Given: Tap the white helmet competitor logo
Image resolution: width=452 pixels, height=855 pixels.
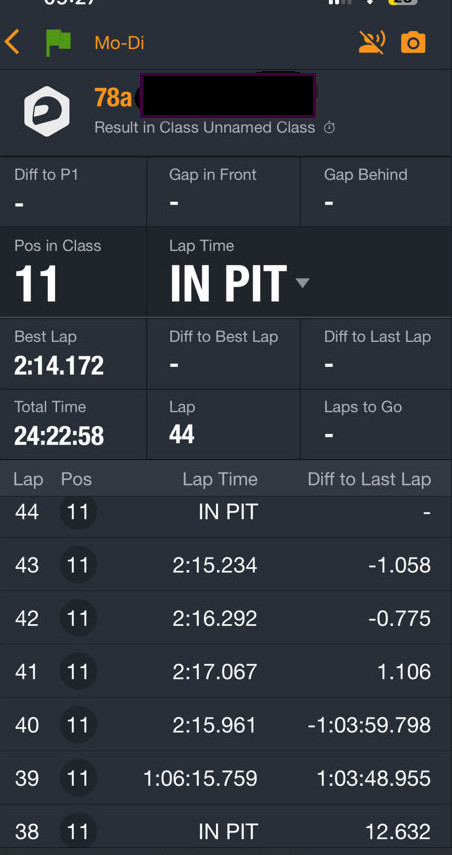Looking at the screenshot, I should [x=47, y=111].
